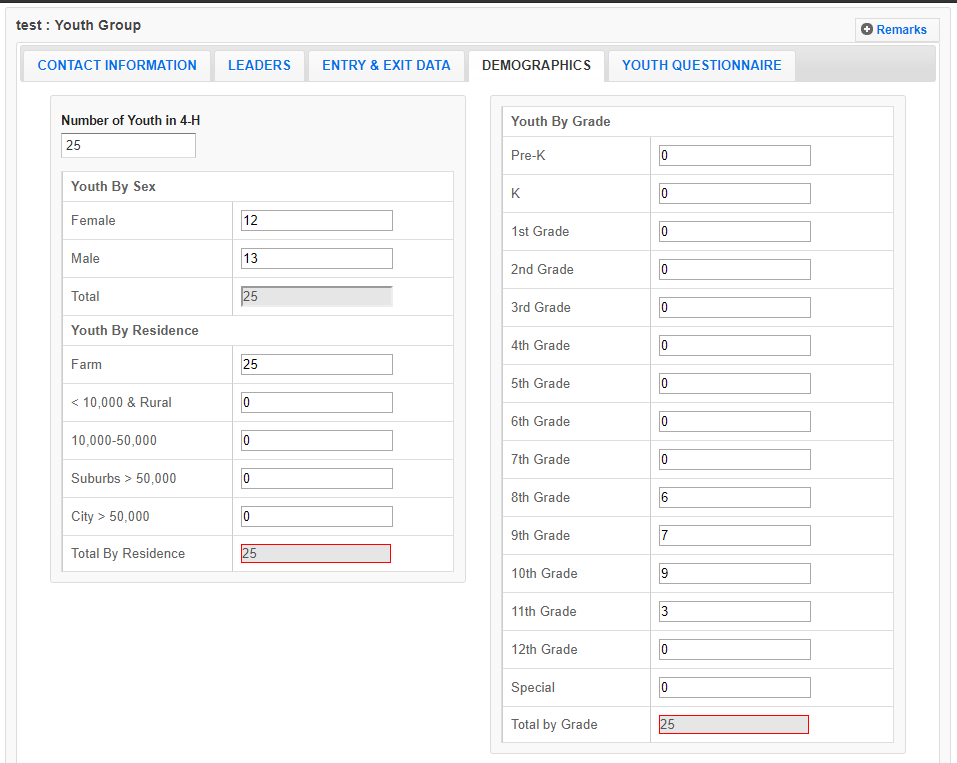
Task: Click the Pre-K grade input
Action: (734, 156)
